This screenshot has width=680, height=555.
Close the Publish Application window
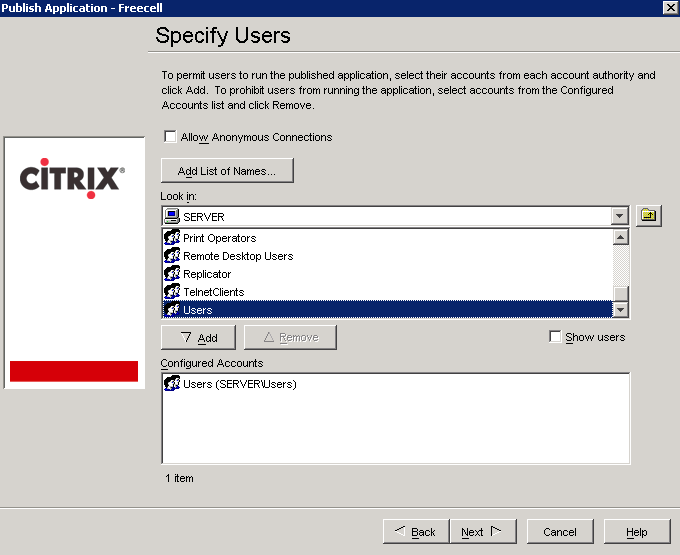point(670,7)
